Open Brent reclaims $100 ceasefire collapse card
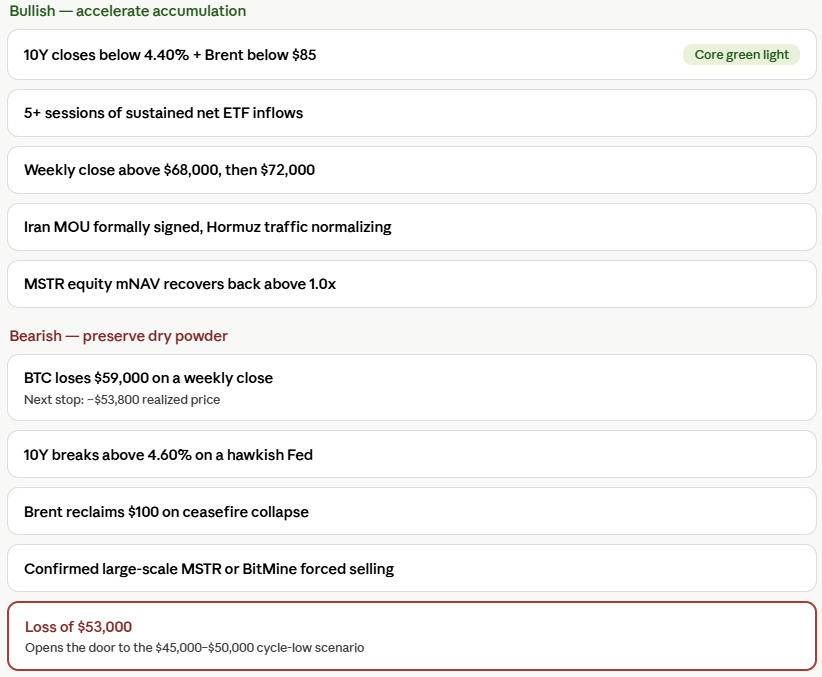 412,511
